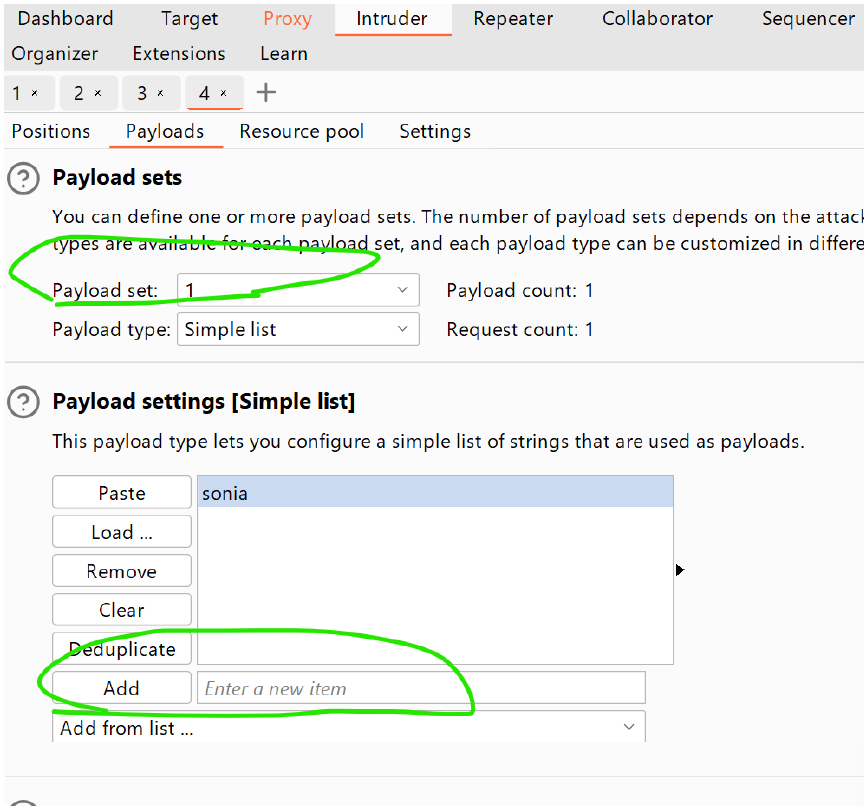Click the Load ... button

[122, 532]
